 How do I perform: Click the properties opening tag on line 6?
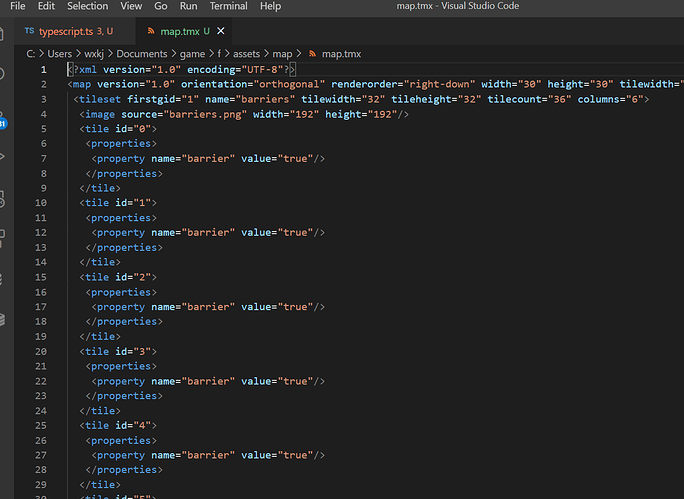click(x=121, y=144)
